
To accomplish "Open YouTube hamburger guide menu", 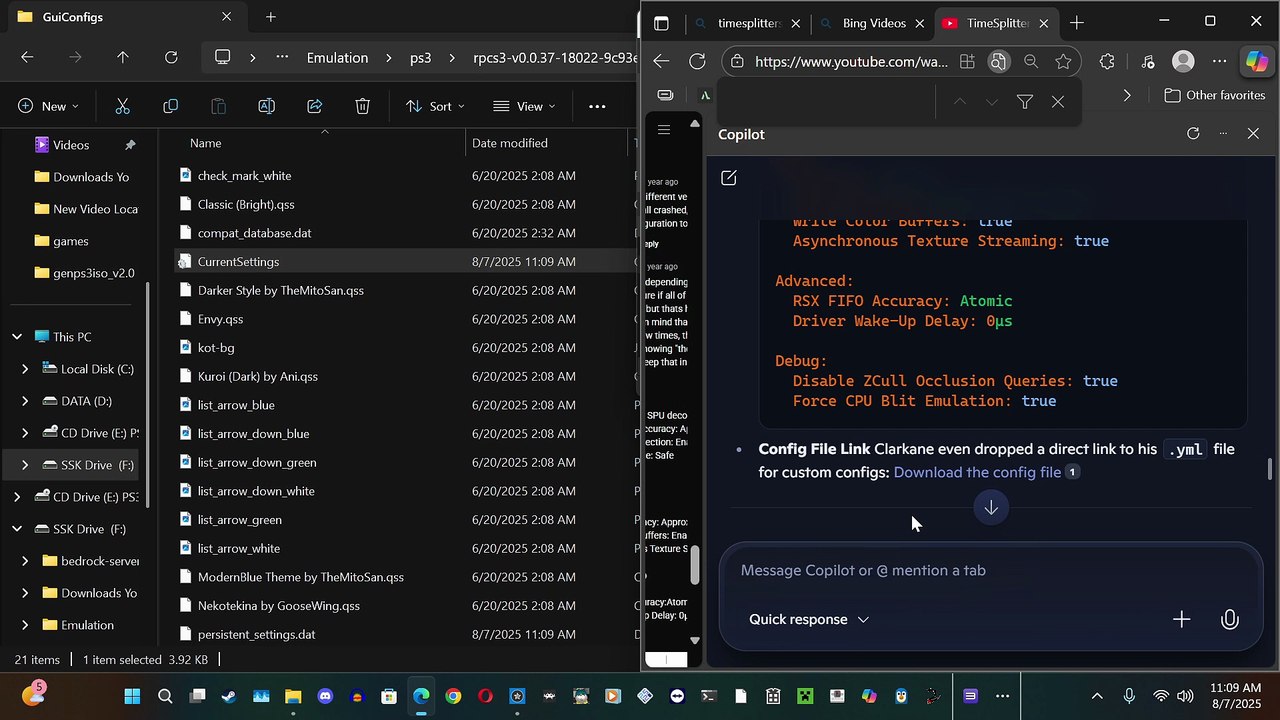I will coord(664,130).
